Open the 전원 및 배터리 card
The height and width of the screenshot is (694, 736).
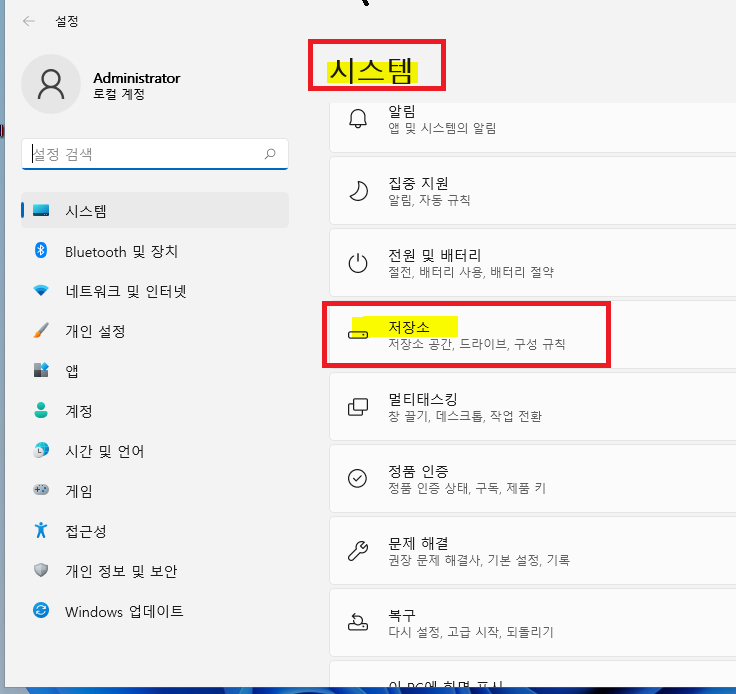(x=533, y=263)
